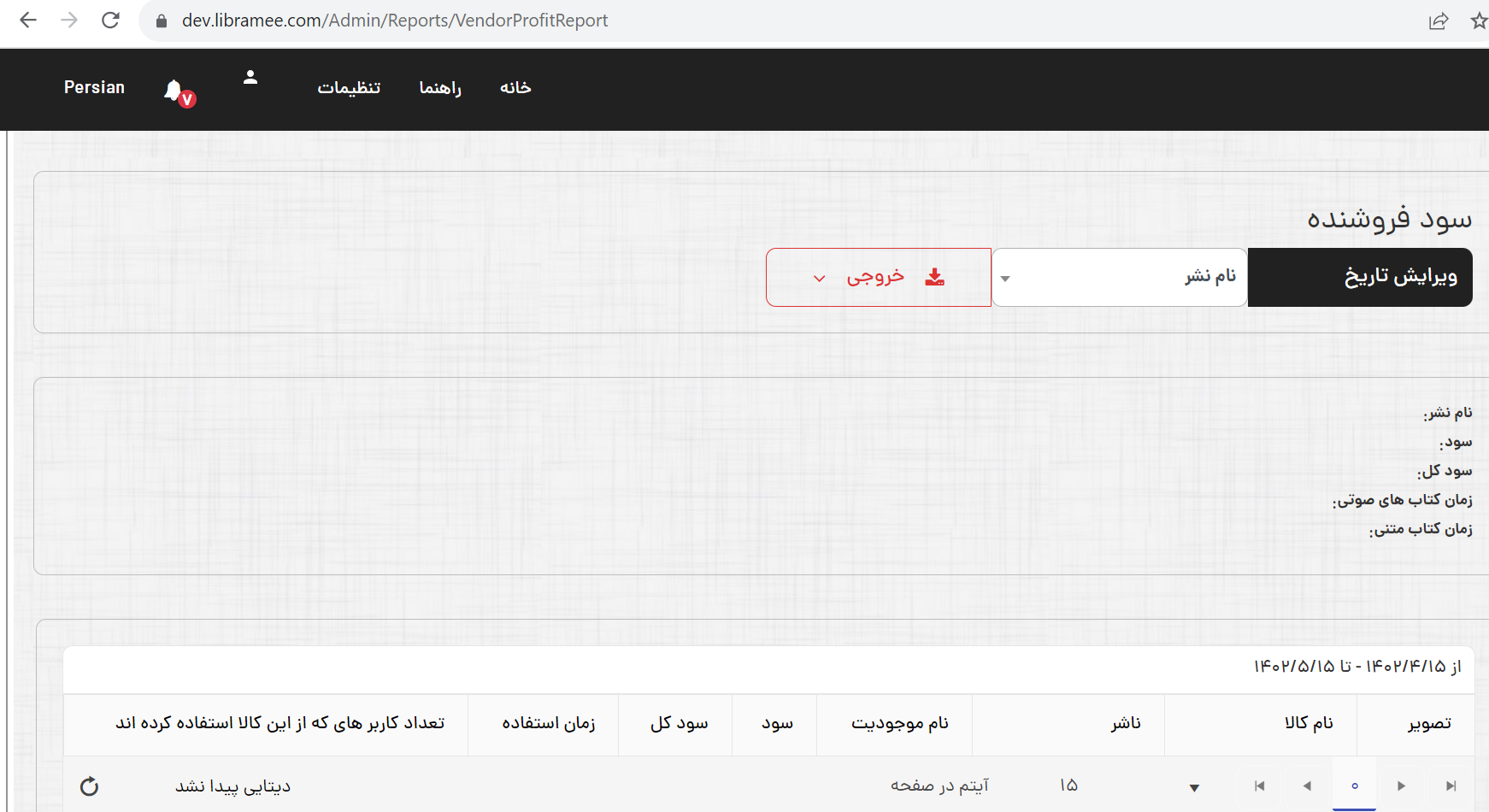Go to خانه home link

click(515, 88)
